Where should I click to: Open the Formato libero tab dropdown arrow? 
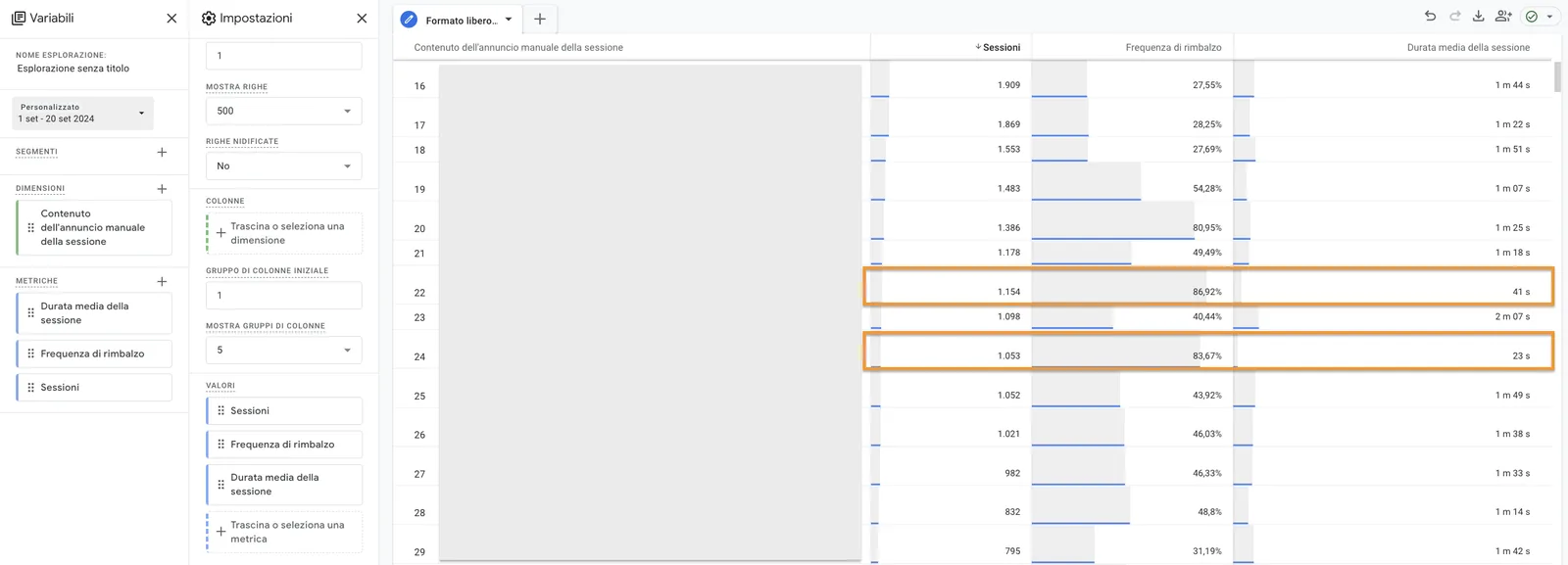coord(509,20)
